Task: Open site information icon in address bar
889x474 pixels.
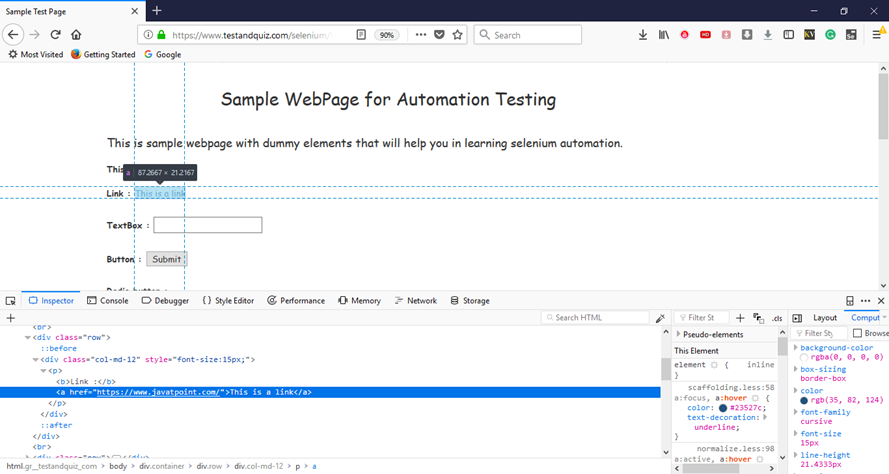Action: tap(148, 35)
